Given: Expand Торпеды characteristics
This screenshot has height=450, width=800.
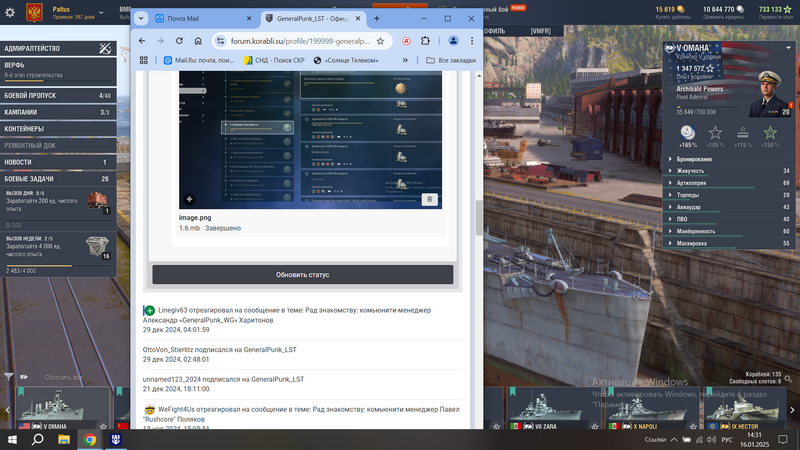Looking at the screenshot, I should point(730,195).
